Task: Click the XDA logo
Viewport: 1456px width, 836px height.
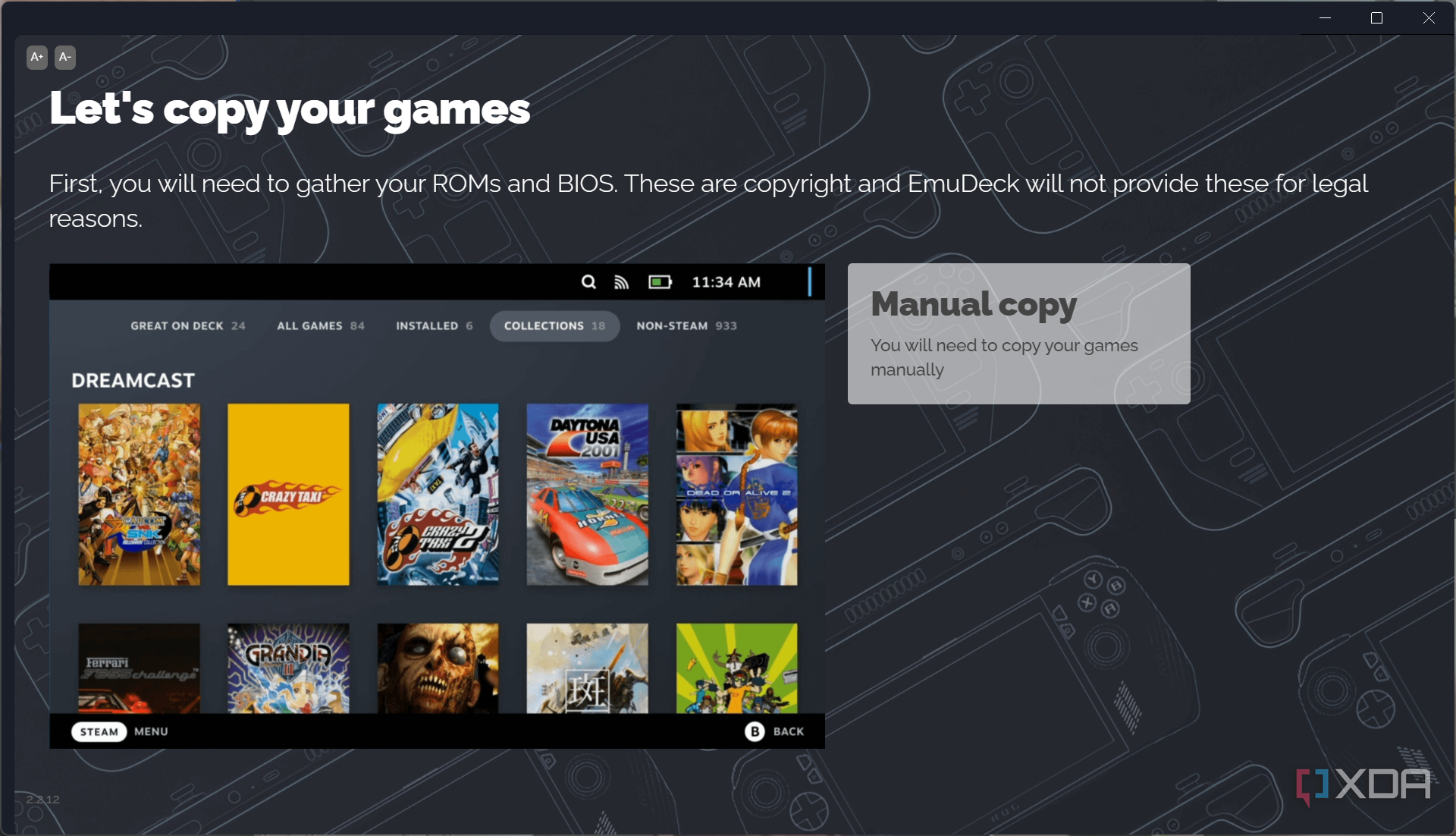Action: tap(1363, 784)
